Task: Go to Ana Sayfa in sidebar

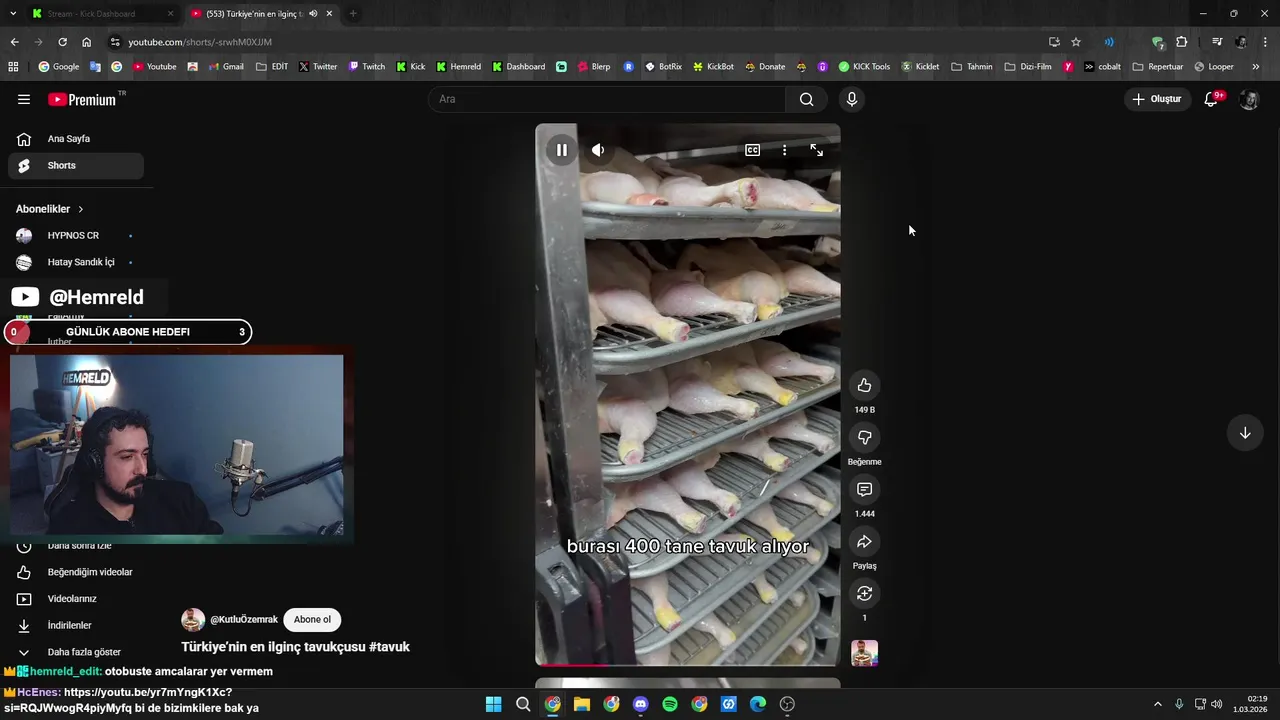Action: 76,139
